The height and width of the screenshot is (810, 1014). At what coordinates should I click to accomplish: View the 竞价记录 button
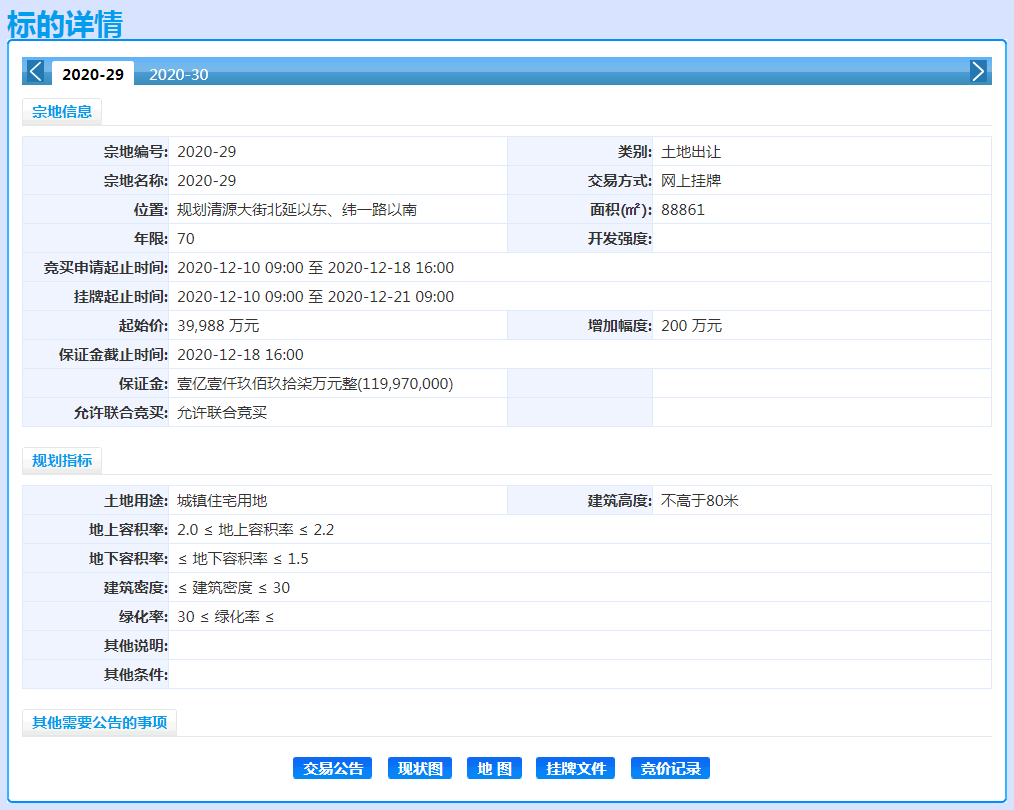pyautogui.click(x=670, y=768)
